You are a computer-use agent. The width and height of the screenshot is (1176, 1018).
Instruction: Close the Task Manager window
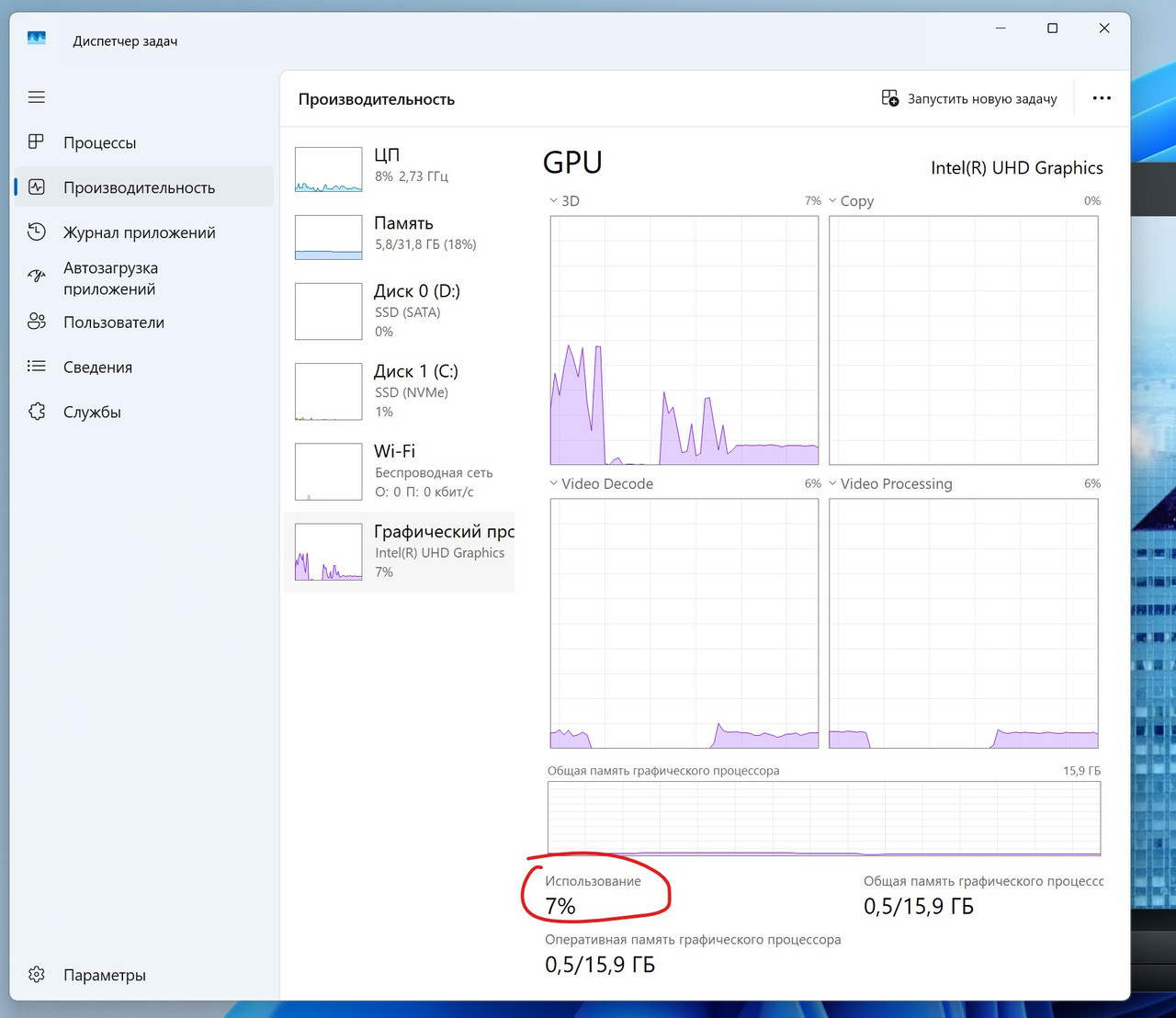1104,28
